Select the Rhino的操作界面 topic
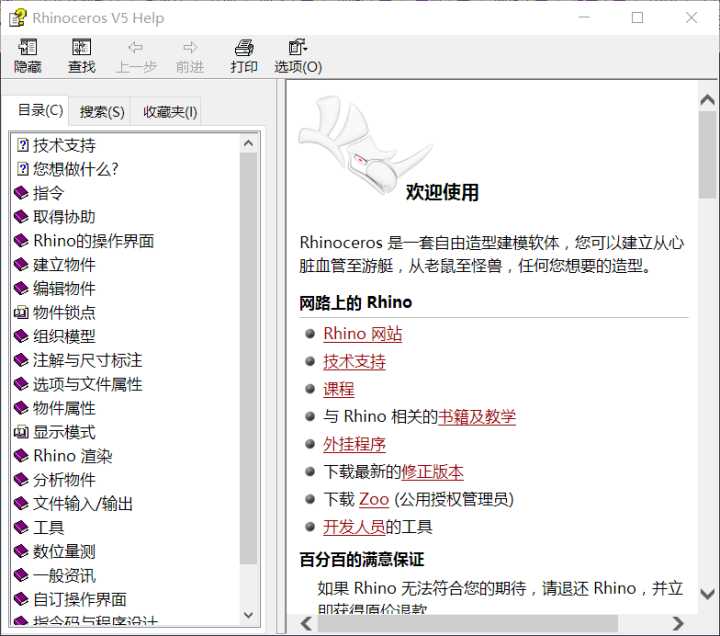 coord(94,241)
